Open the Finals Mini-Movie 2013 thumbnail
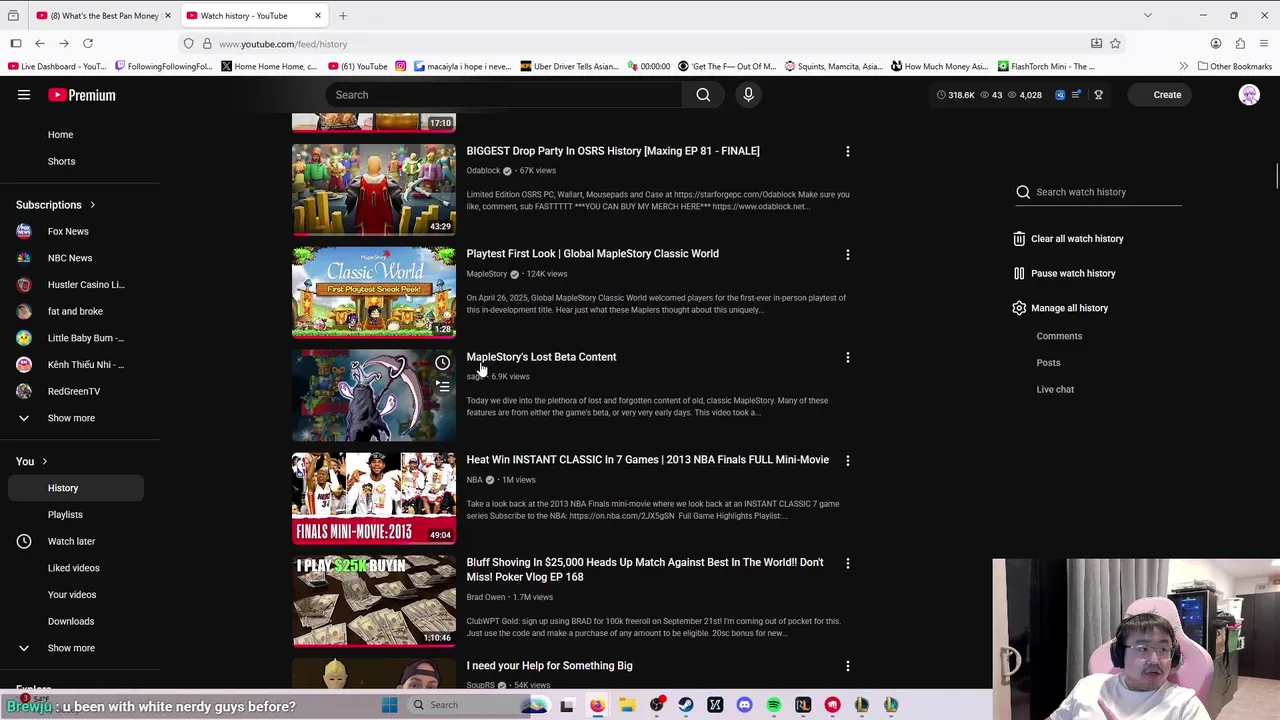1280x720 pixels. pyautogui.click(x=374, y=499)
